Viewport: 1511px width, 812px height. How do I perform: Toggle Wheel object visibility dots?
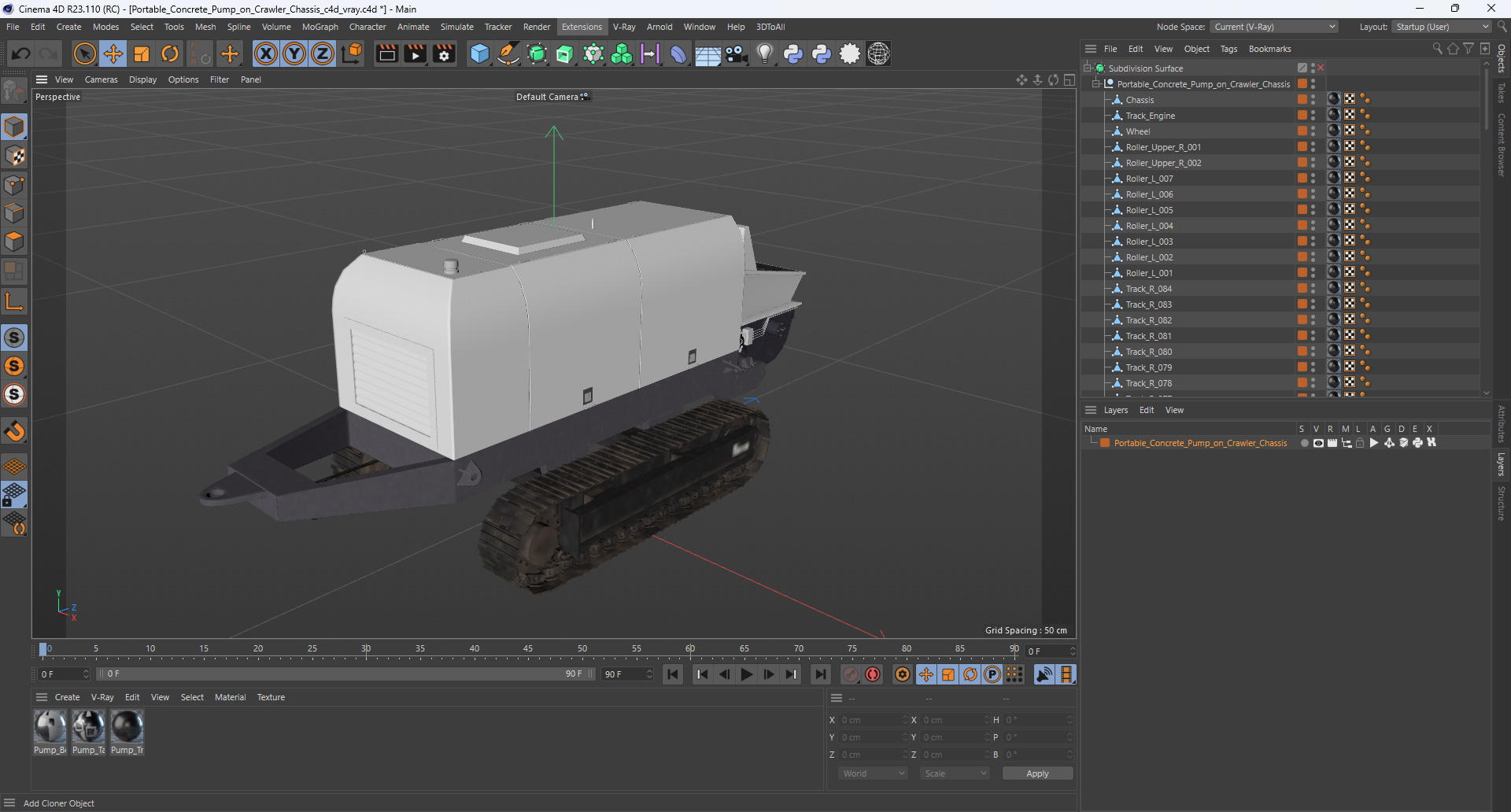tap(1313, 131)
